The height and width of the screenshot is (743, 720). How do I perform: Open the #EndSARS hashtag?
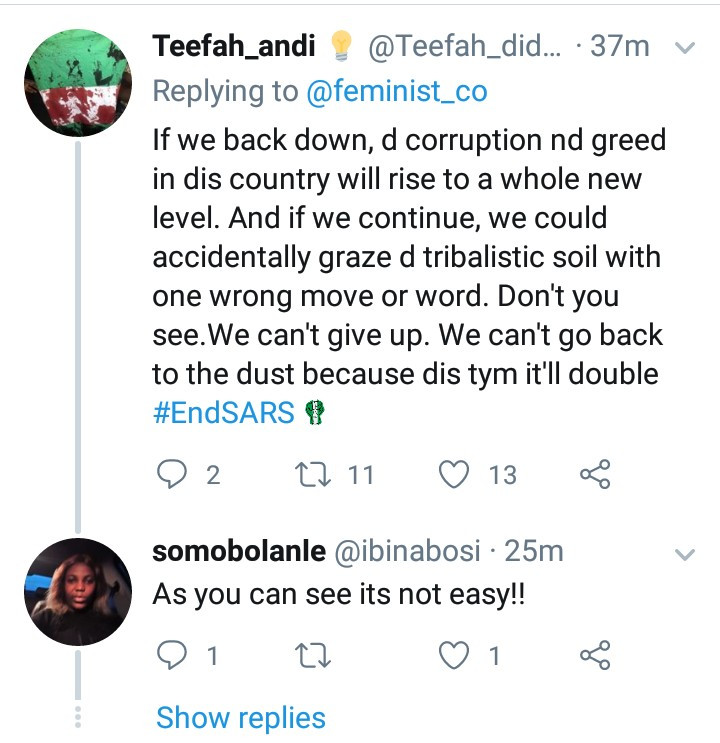click(224, 413)
